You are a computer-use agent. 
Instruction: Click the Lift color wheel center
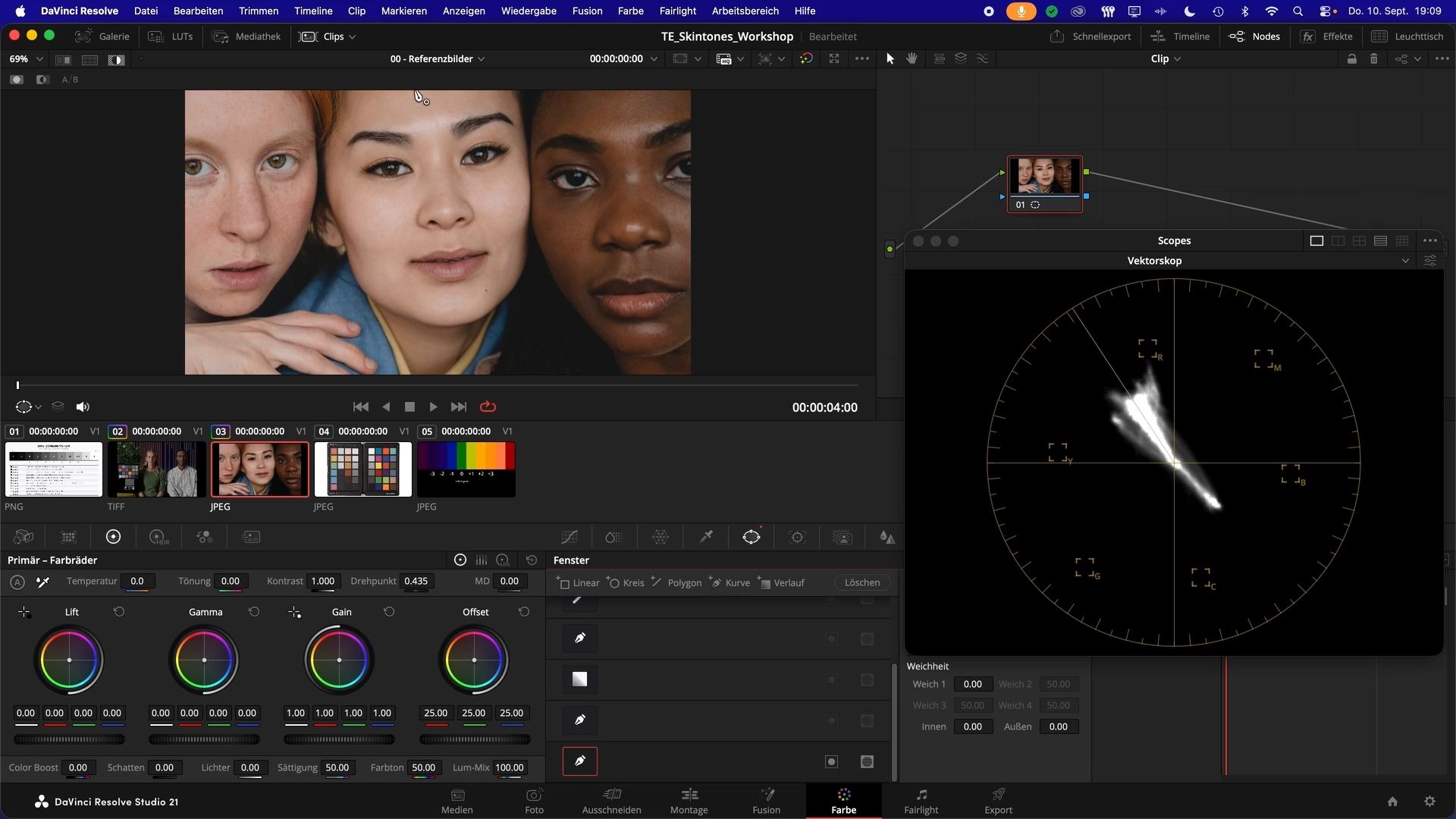69,660
